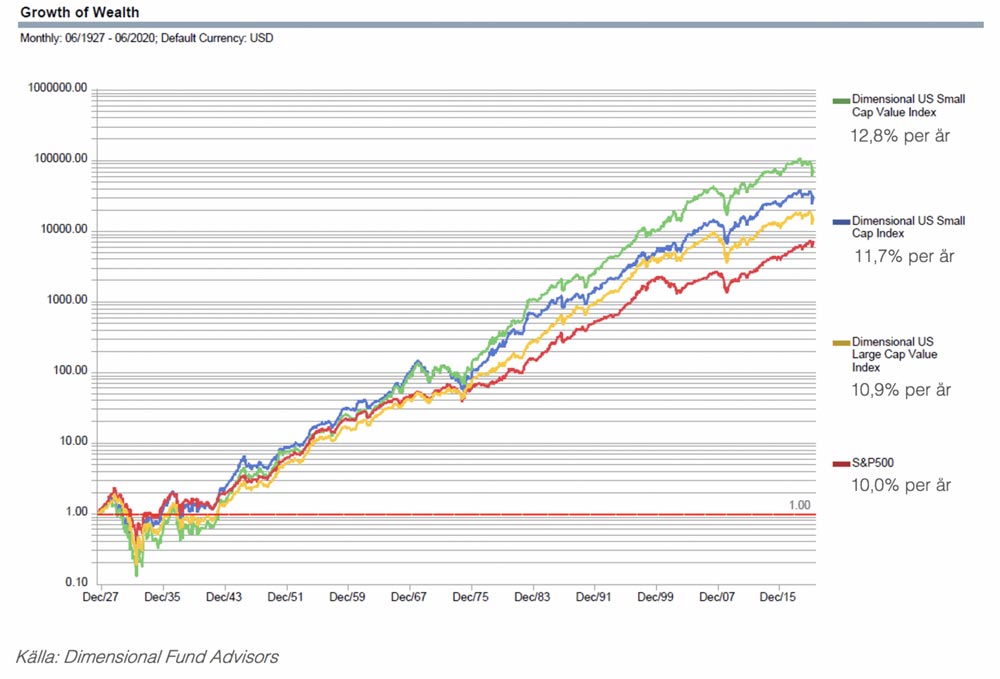Click the '0.10' y-axis label
Screen dimensions: 1000x679
77,582
